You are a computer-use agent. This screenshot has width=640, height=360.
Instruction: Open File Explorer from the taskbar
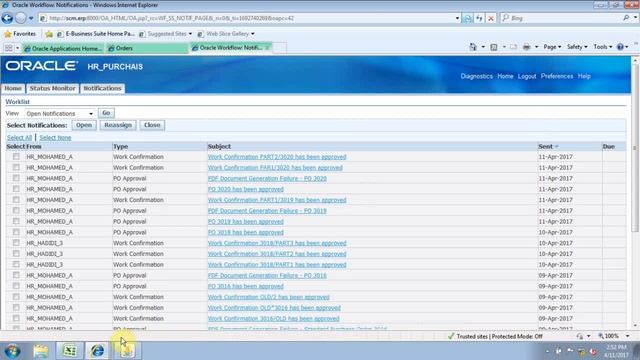coord(41,351)
